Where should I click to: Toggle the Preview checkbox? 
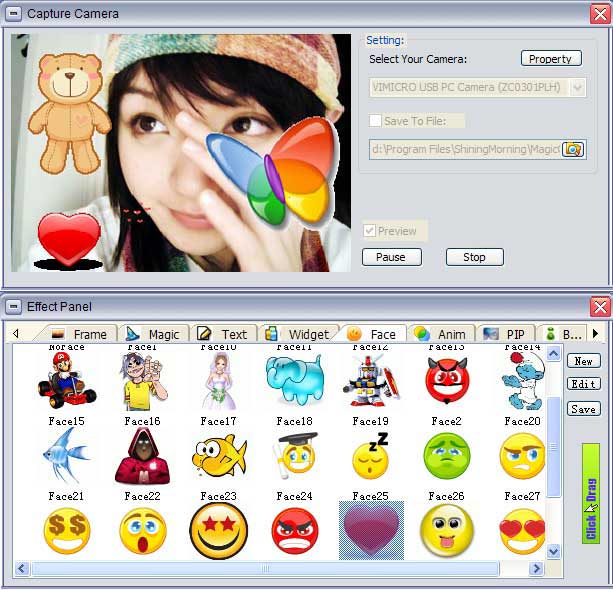(369, 230)
